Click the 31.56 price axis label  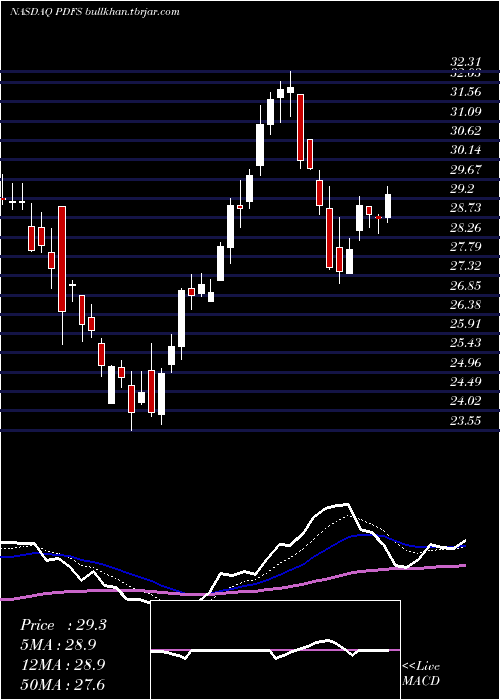tap(466, 92)
